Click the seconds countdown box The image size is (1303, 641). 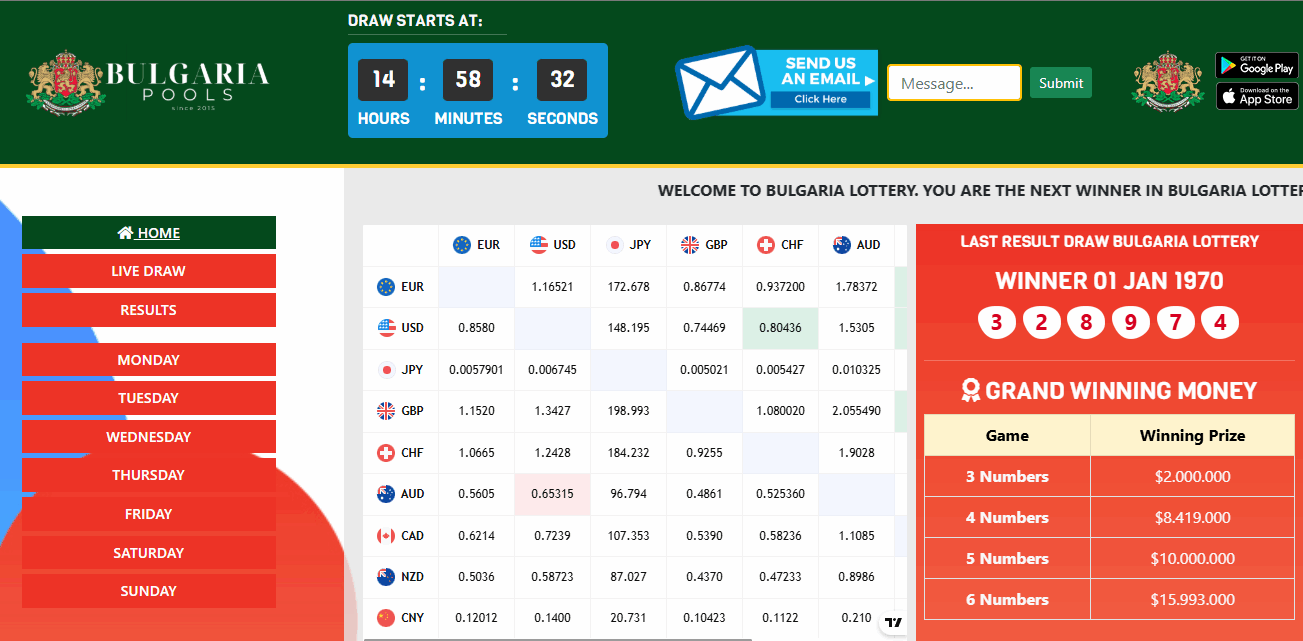tap(562, 80)
